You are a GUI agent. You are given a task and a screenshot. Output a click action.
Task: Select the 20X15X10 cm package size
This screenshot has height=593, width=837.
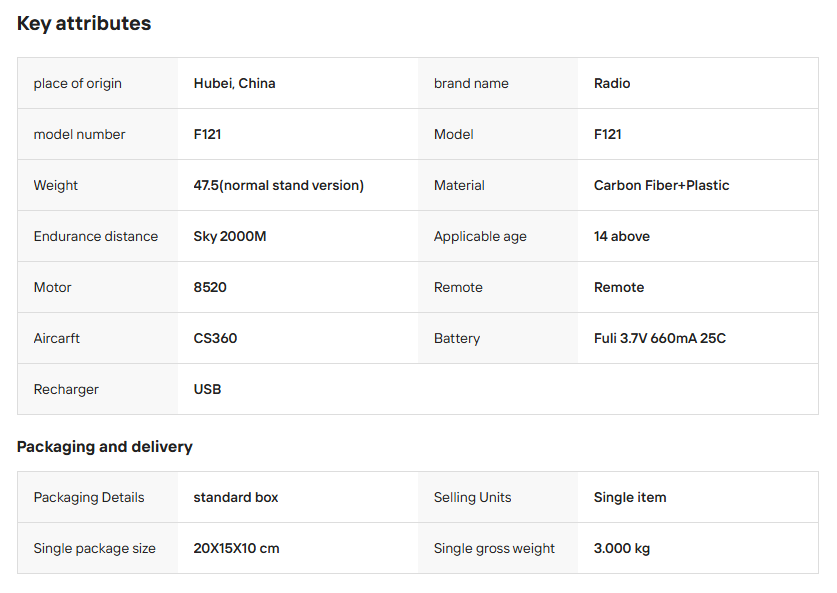click(236, 548)
